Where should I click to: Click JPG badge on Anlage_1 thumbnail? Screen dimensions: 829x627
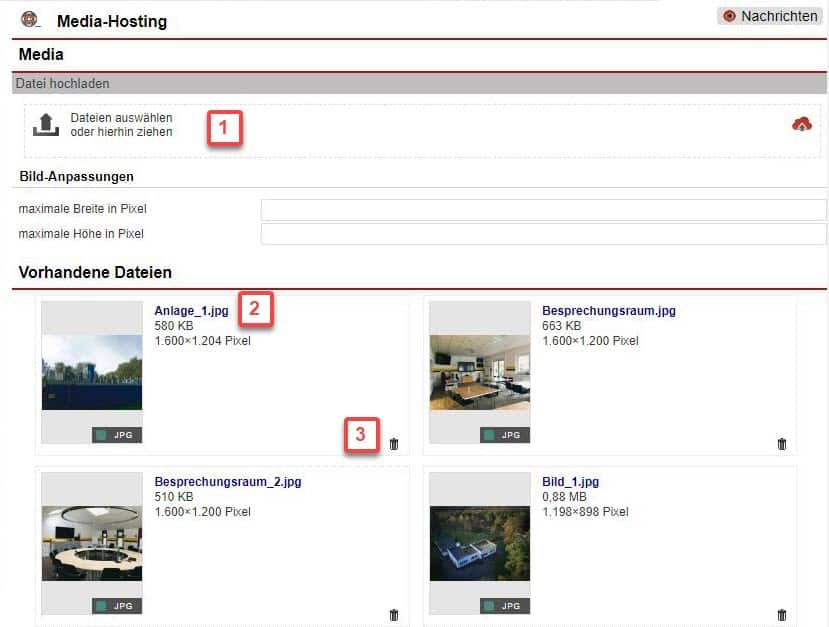[117, 435]
